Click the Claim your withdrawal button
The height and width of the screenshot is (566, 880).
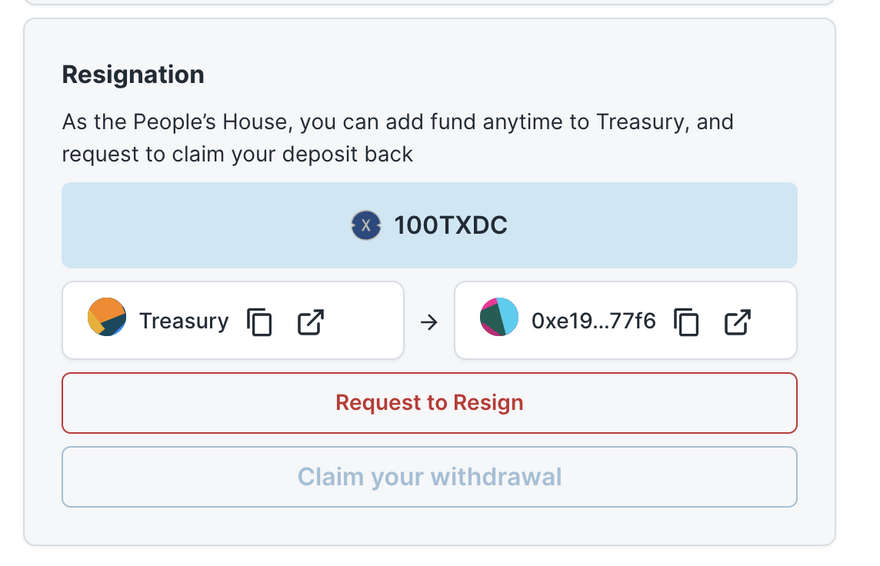[x=429, y=477]
